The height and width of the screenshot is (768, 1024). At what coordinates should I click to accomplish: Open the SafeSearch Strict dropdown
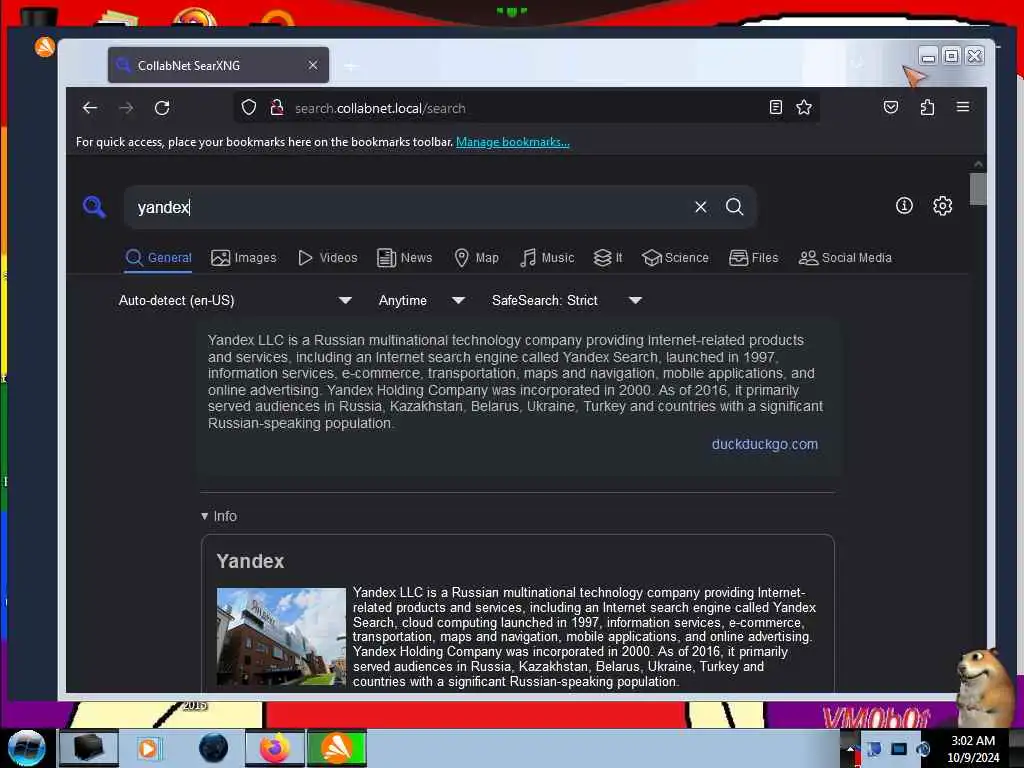click(x=567, y=300)
